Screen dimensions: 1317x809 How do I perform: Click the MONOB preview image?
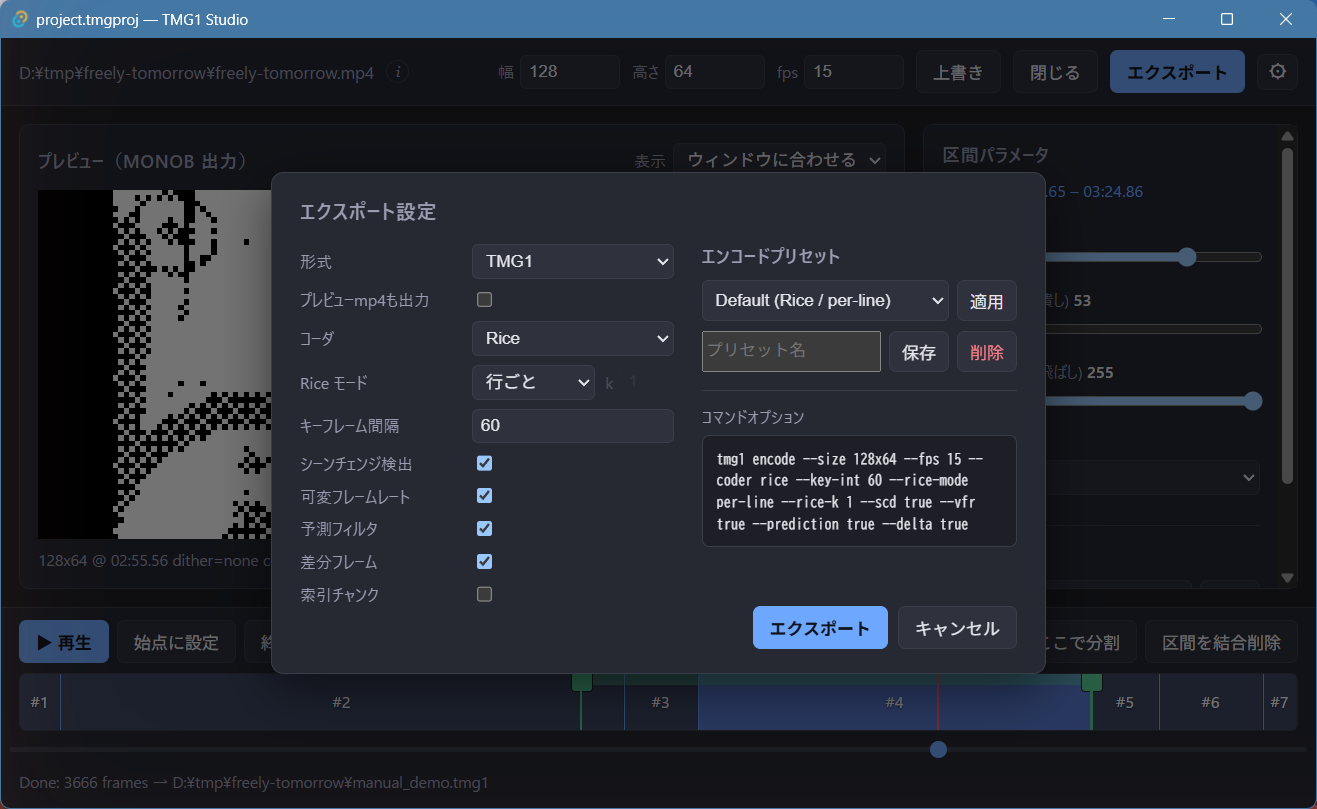coord(155,364)
